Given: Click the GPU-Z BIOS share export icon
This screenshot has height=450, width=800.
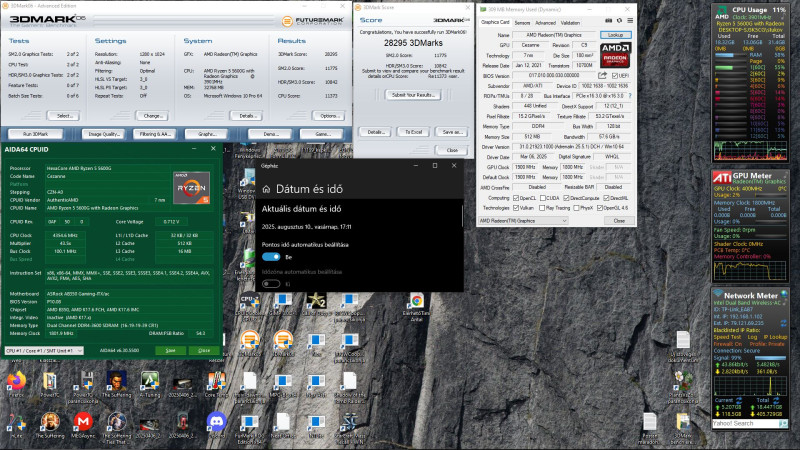Looking at the screenshot, I should [603, 76].
